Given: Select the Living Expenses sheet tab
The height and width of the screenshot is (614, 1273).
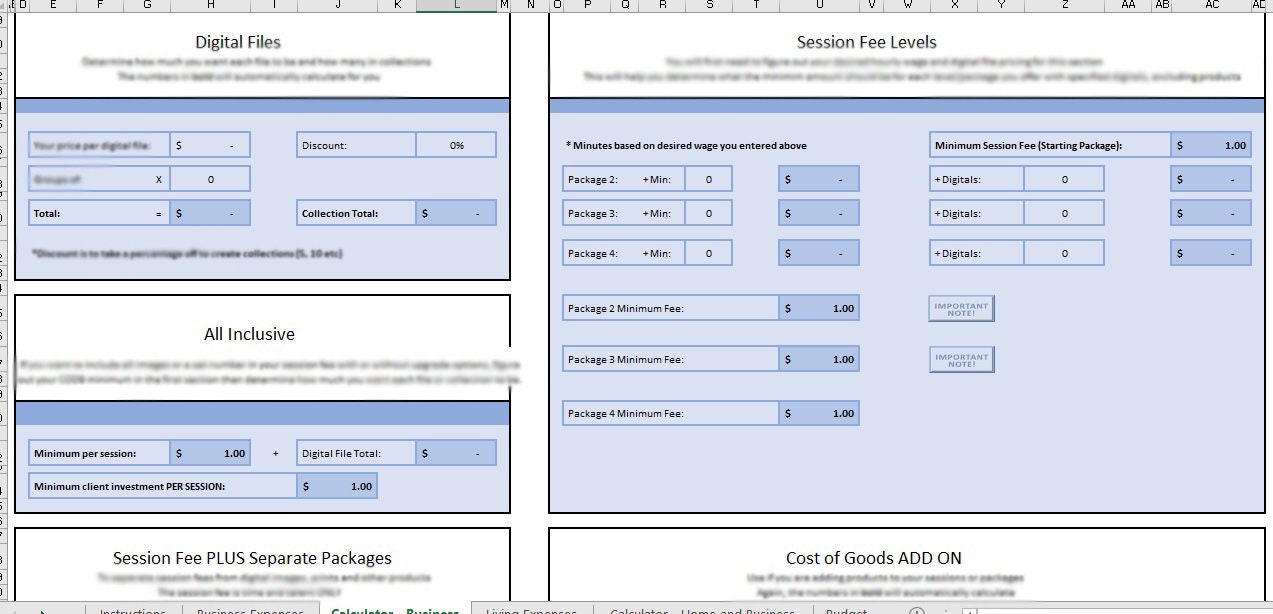Looking at the screenshot, I should click(531, 610).
